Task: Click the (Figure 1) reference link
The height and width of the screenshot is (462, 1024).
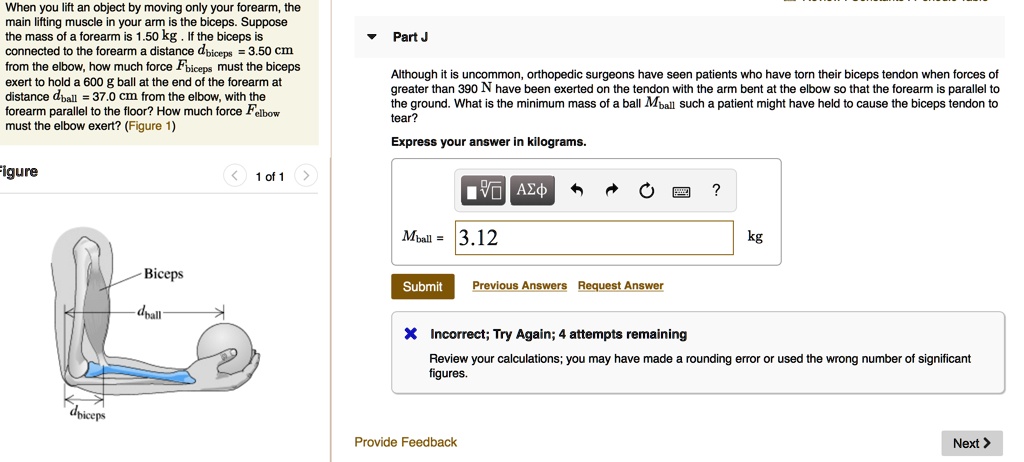Action: pyautogui.click(x=151, y=126)
